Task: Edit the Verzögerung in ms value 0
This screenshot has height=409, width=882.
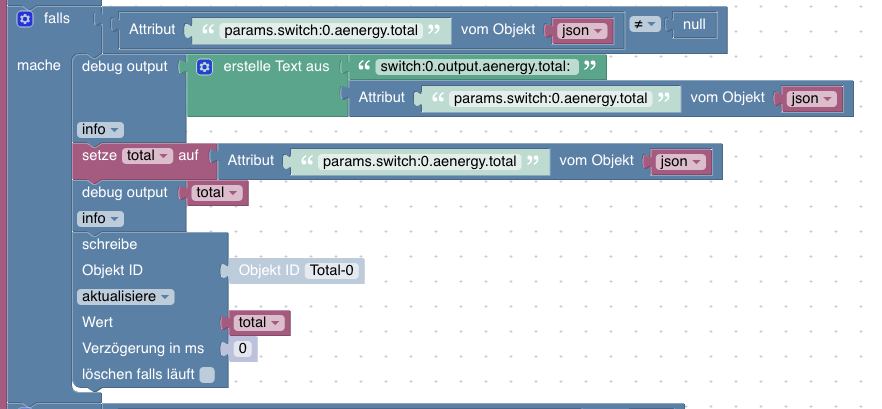Action: coord(242,349)
